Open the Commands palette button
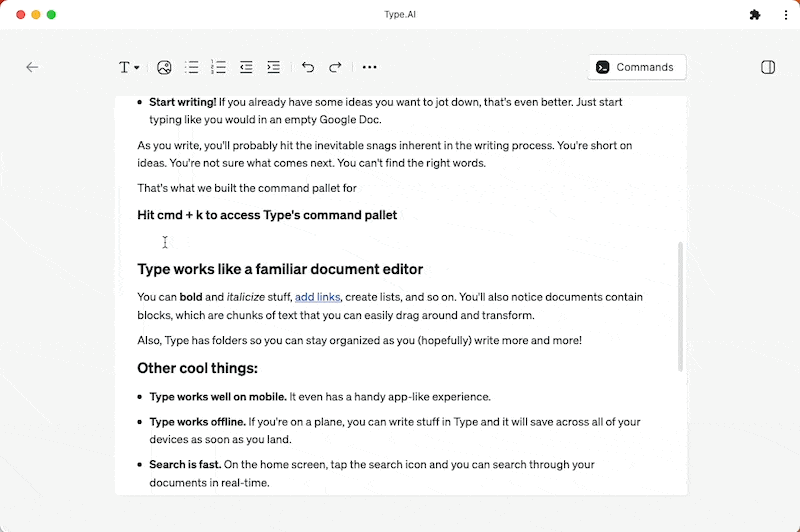Viewport: 800px width, 532px height. click(x=637, y=67)
